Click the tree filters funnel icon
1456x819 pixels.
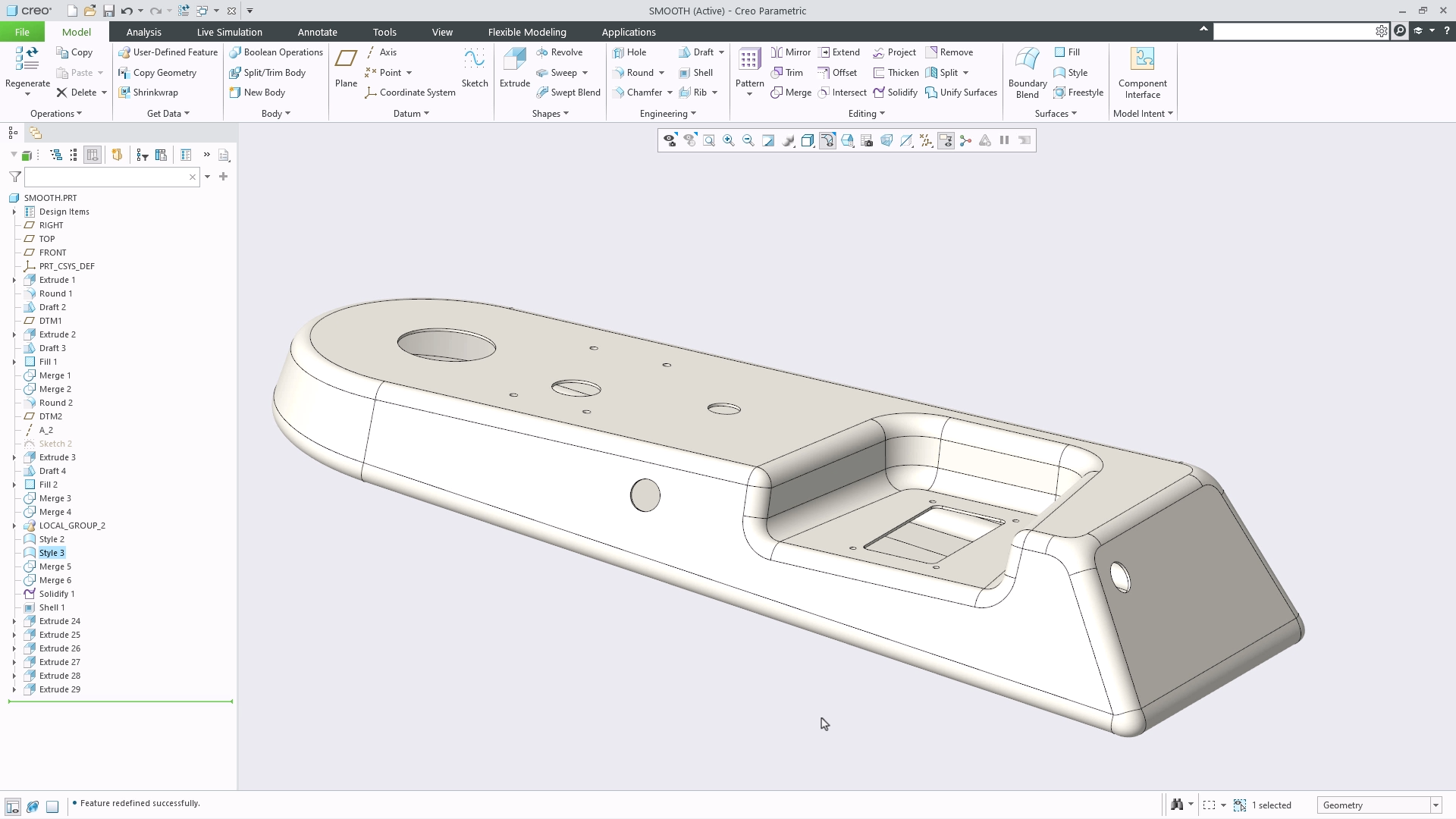[x=14, y=177]
